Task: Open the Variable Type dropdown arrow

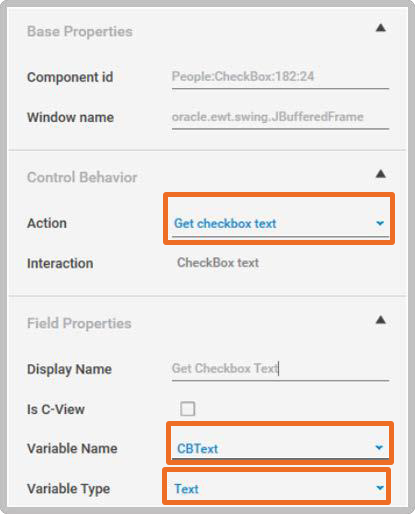Action: tap(380, 488)
